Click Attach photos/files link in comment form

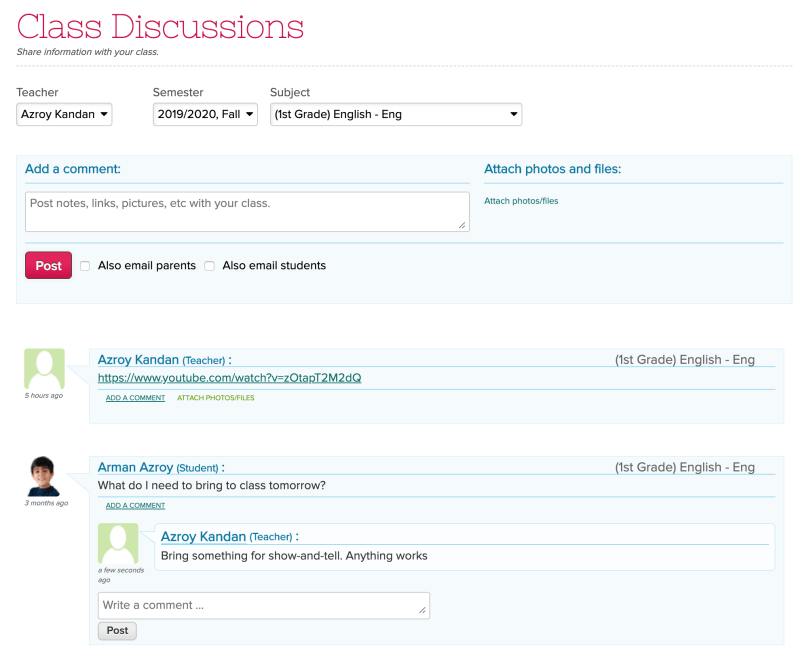click(x=521, y=201)
